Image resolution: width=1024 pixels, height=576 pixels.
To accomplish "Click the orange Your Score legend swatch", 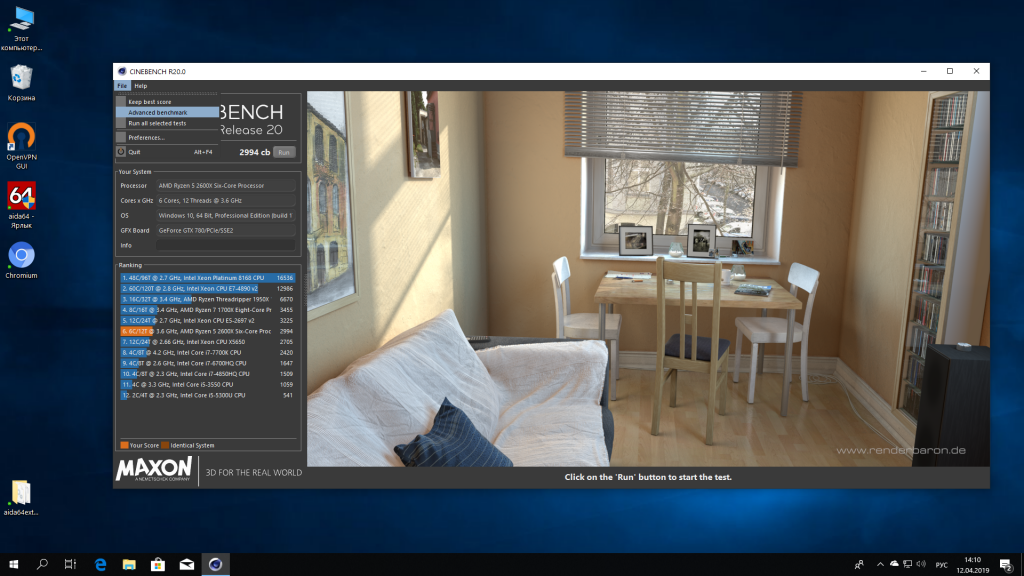I will [x=124, y=445].
